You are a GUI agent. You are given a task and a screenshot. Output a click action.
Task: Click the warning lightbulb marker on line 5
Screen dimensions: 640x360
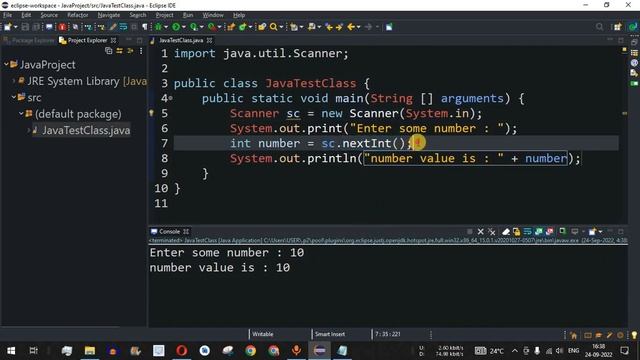click(x=151, y=113)
